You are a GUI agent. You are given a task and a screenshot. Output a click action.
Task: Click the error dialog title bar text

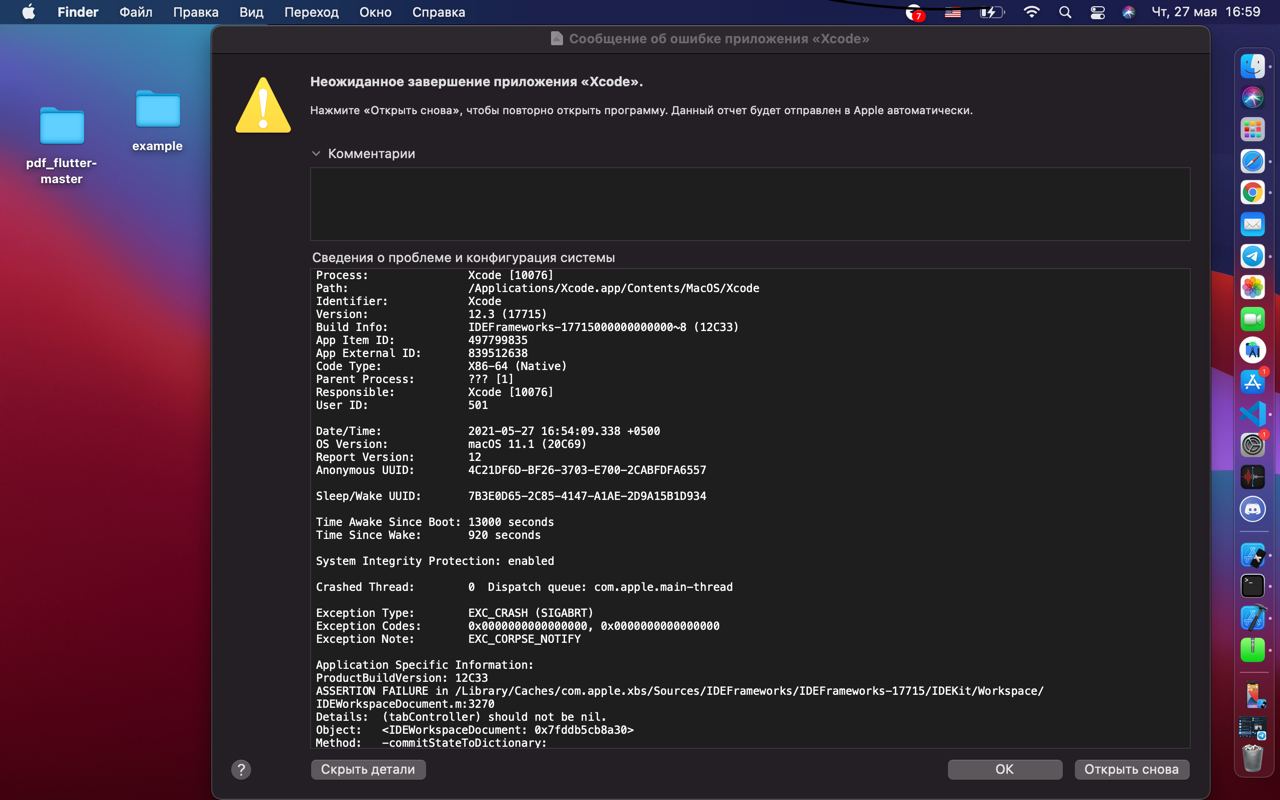coord(719,39)
